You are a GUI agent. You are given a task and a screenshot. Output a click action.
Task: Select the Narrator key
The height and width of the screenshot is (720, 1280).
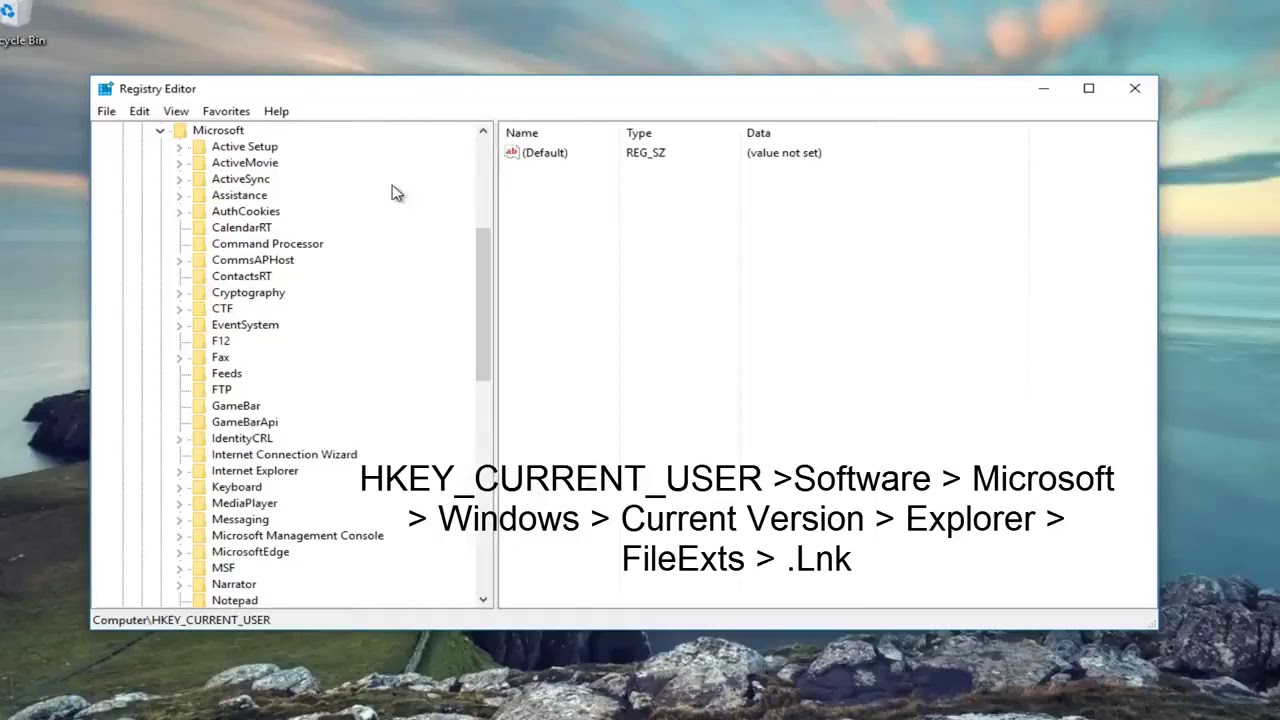(x=234, y=584)
